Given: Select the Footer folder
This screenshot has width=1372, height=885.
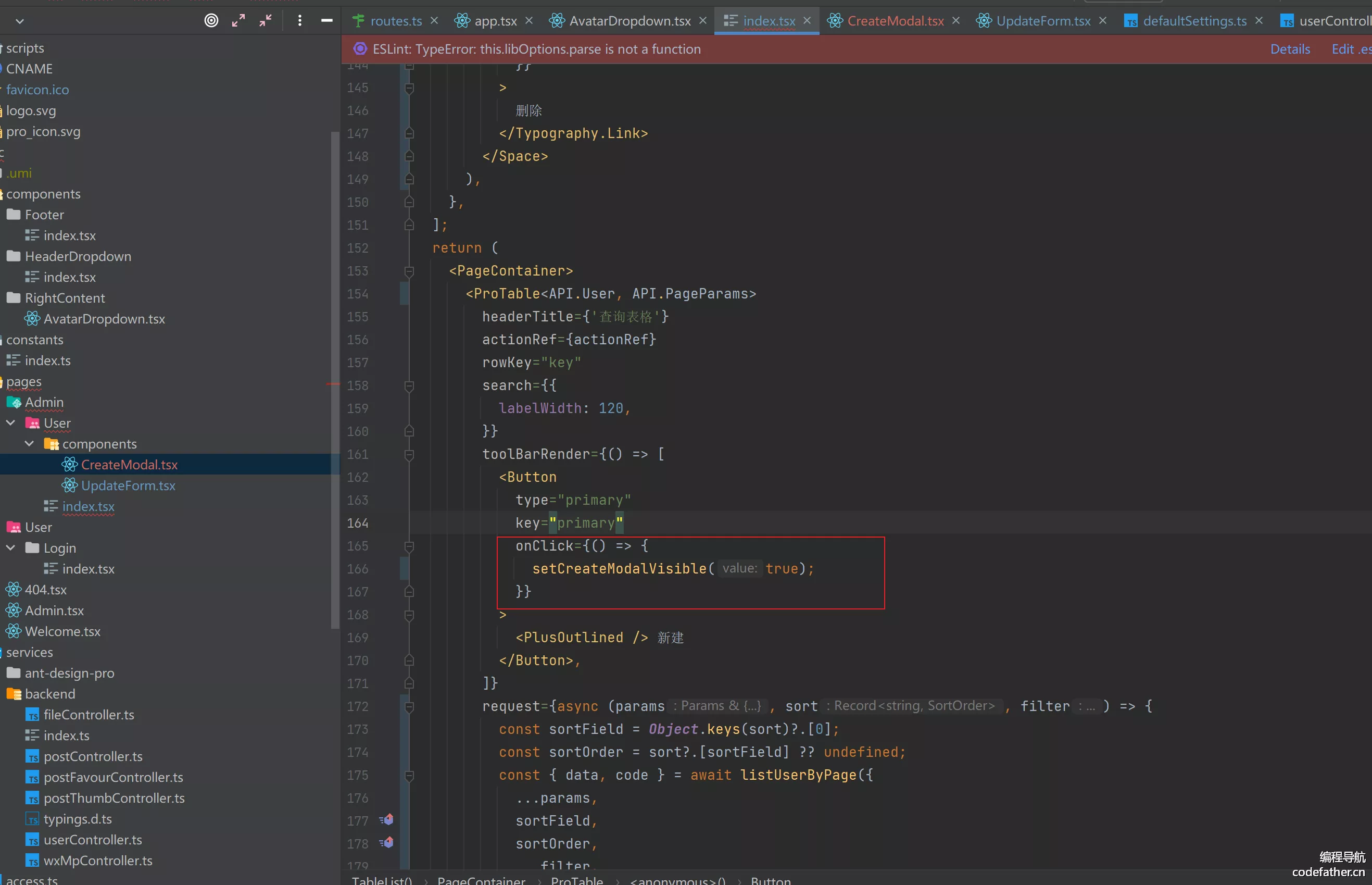Looking at the screenshot, I should 44,215.
